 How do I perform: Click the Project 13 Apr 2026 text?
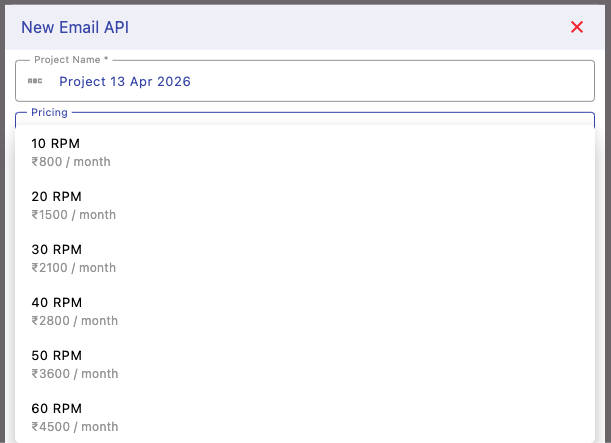[125, 81]
